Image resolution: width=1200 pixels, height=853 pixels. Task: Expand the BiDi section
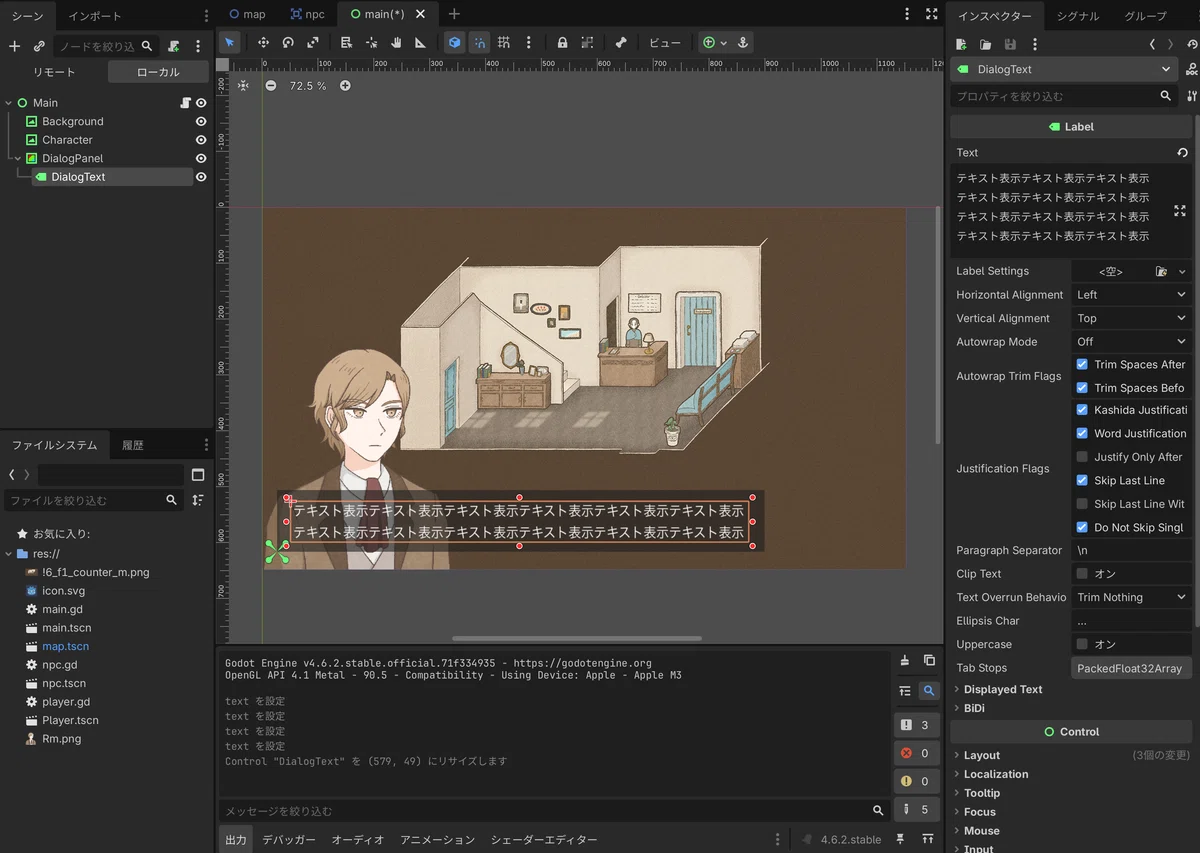[974, 708]
